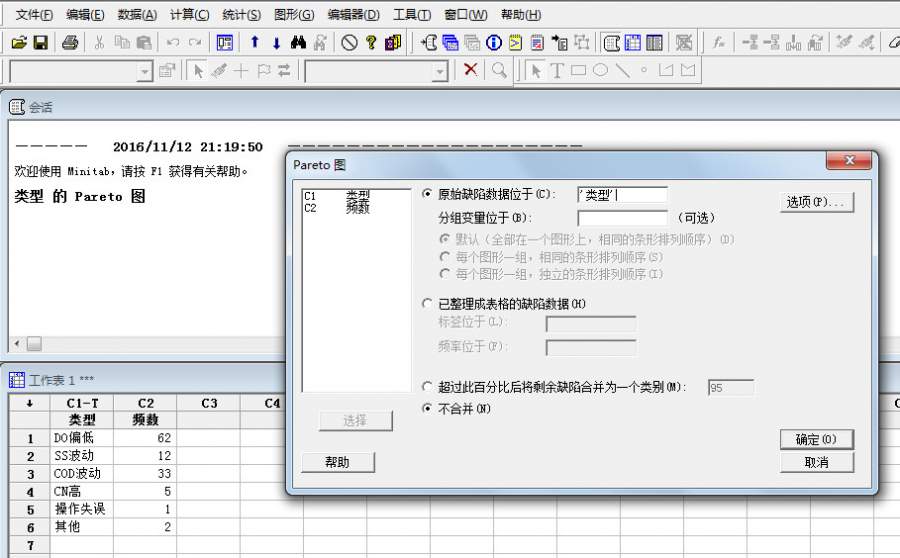Select the line drawing tool
Screen dimensions: 900x558
point(622,71)
